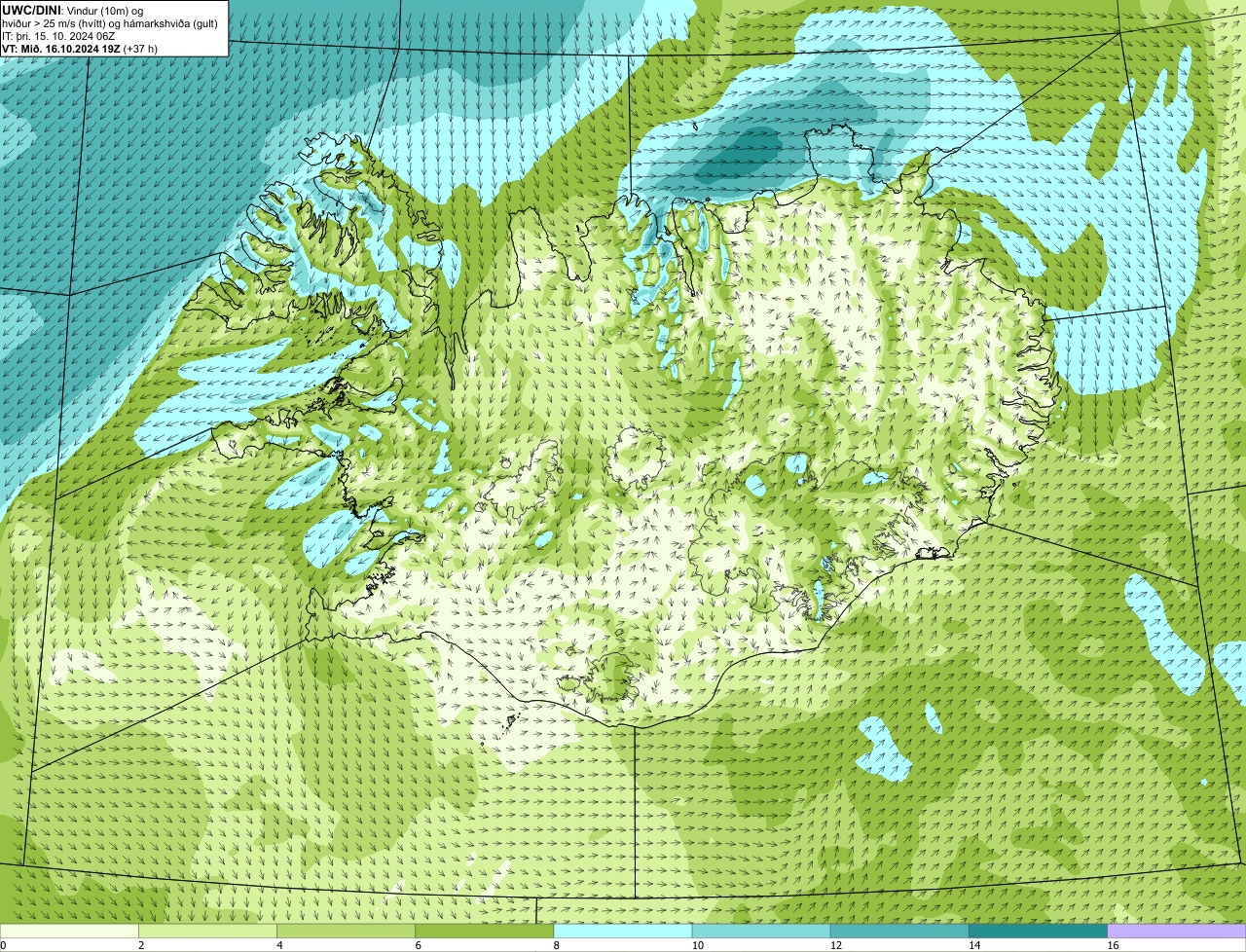Click the scale label '4'
1246x952 pixels.
(280, 945)
